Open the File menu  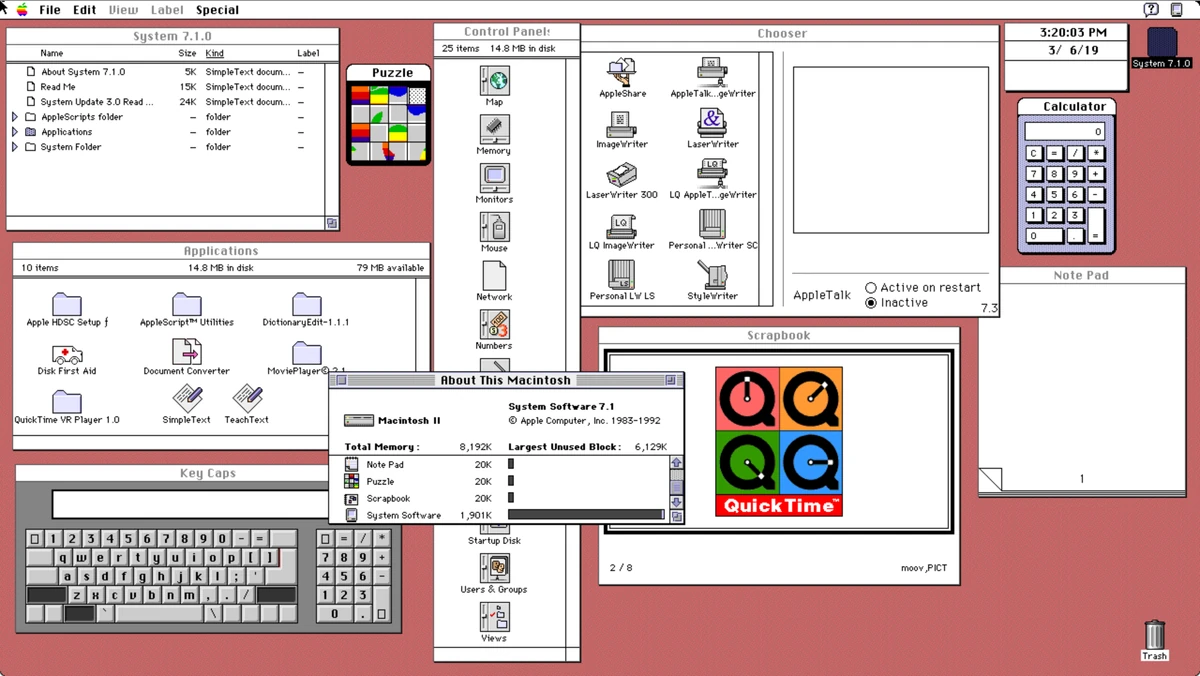(x=49, y=10)
